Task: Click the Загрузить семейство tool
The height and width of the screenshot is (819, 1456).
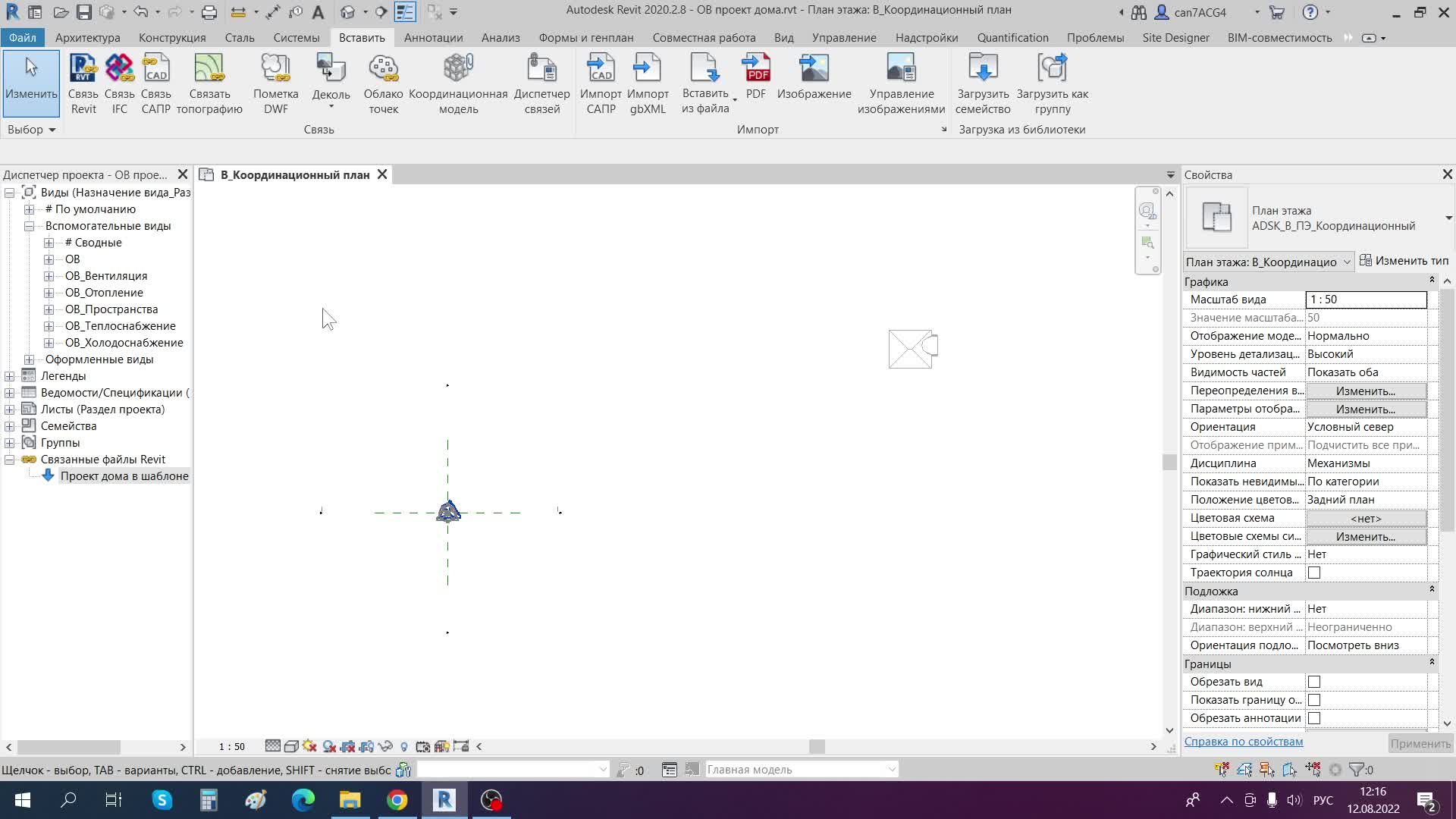Action: click(983, 84)
